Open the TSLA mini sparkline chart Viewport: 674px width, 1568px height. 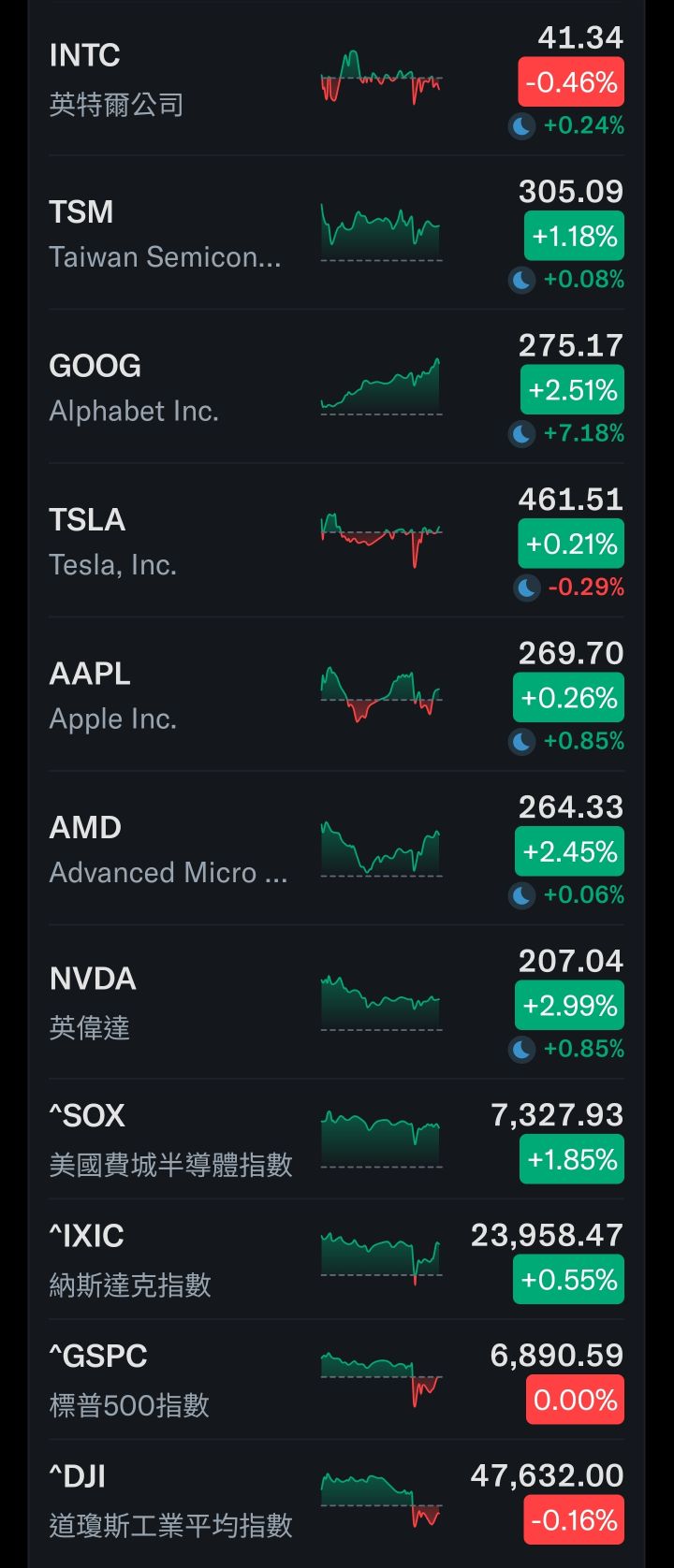(x=381, y=539)
